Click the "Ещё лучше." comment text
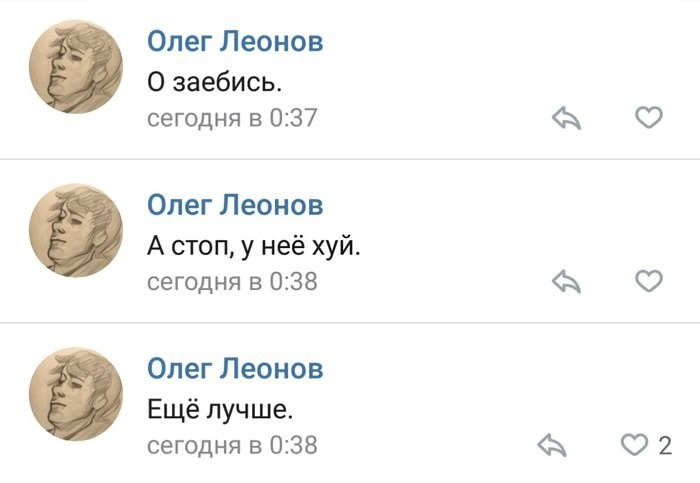 [220, 407]
